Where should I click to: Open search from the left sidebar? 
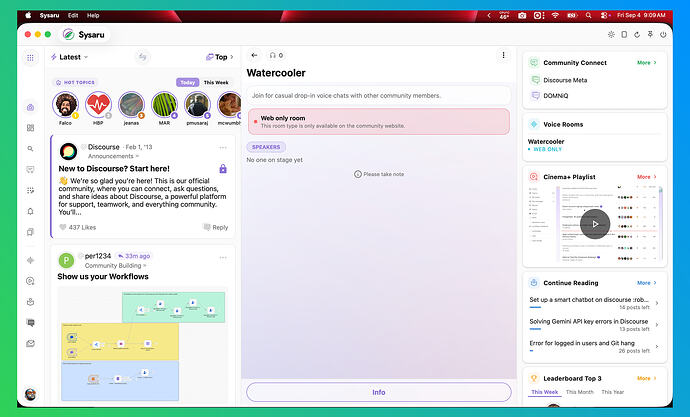pos(30,149)
